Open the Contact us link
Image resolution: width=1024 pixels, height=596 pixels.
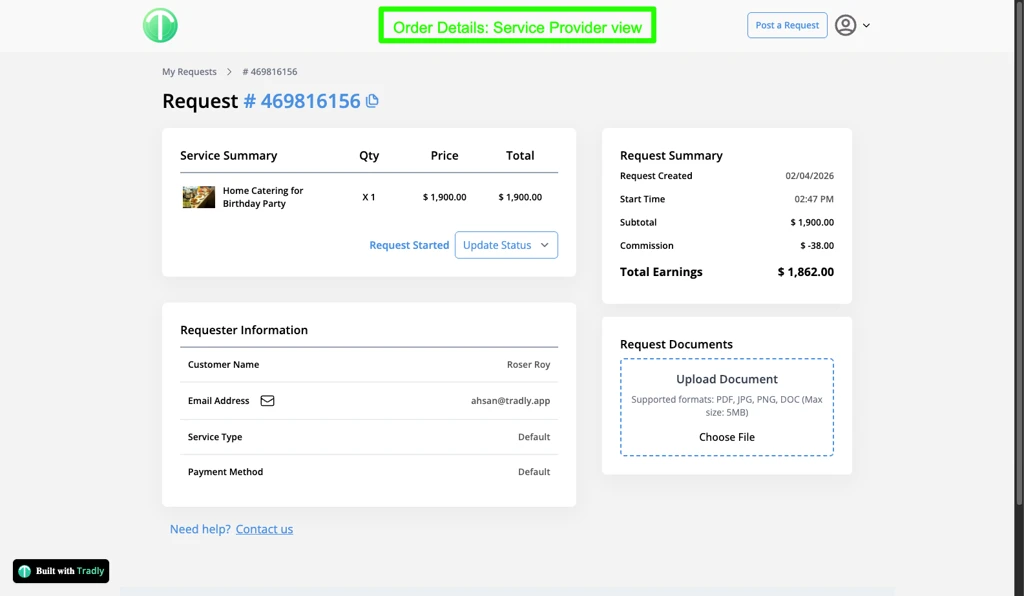264,529
